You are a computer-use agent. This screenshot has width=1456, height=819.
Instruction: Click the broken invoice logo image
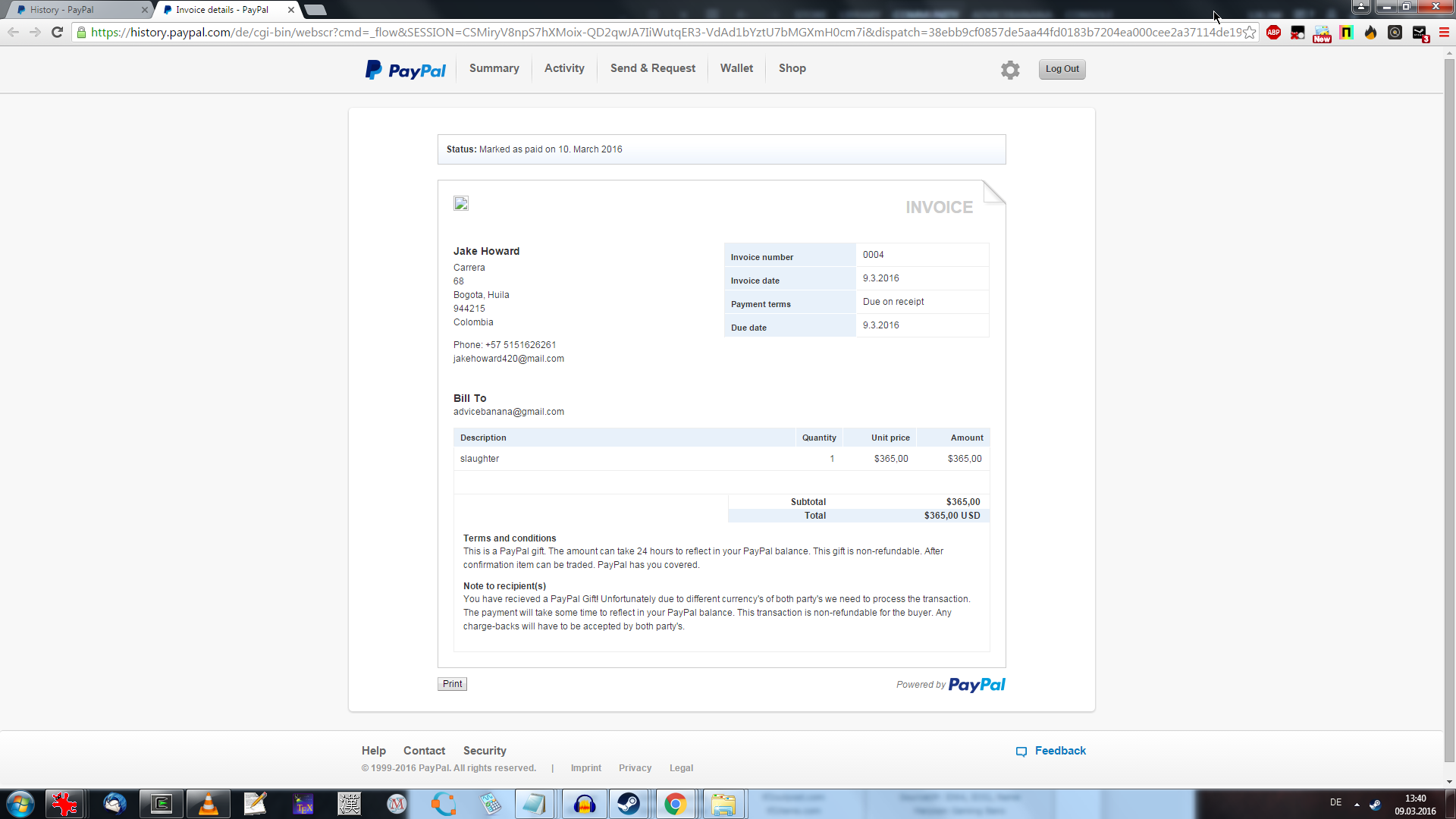(461, 203)
